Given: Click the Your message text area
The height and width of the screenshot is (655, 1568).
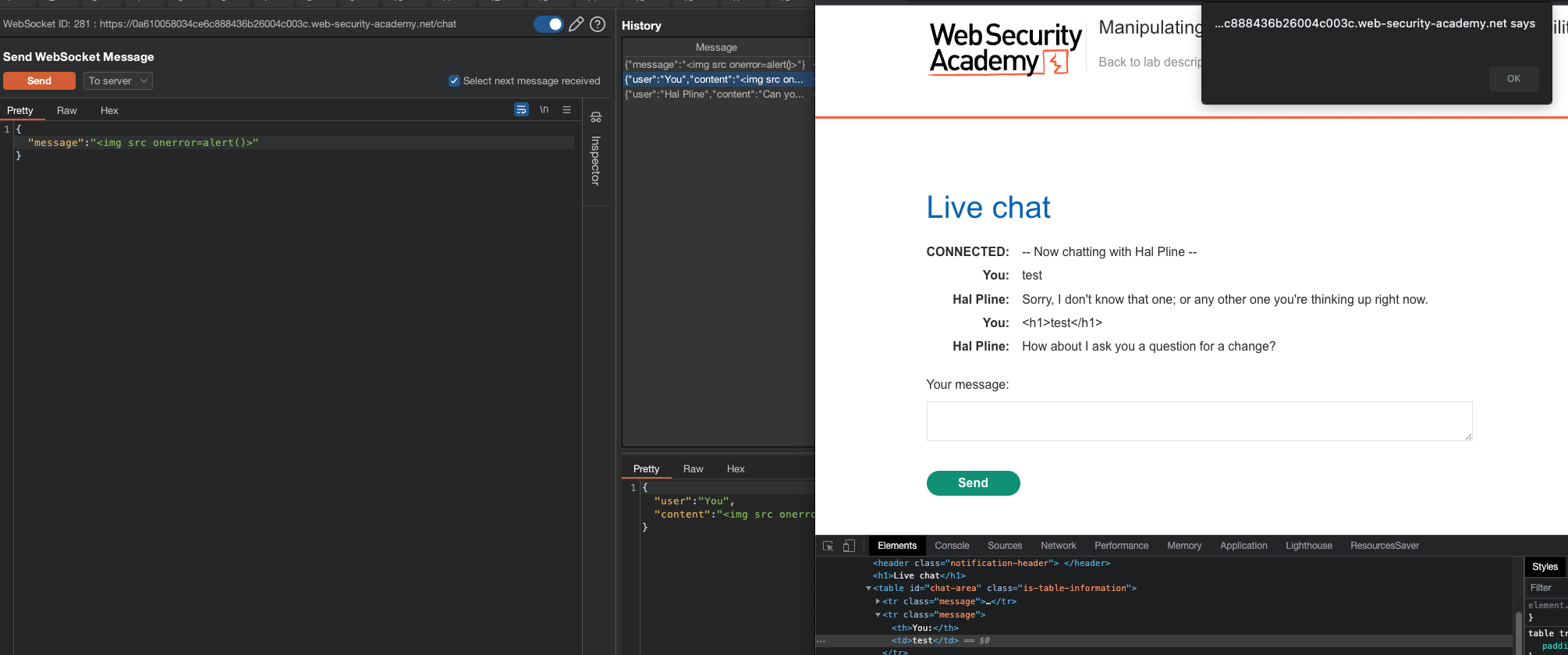Looking at the screenshot, I should click(1199, 422).
